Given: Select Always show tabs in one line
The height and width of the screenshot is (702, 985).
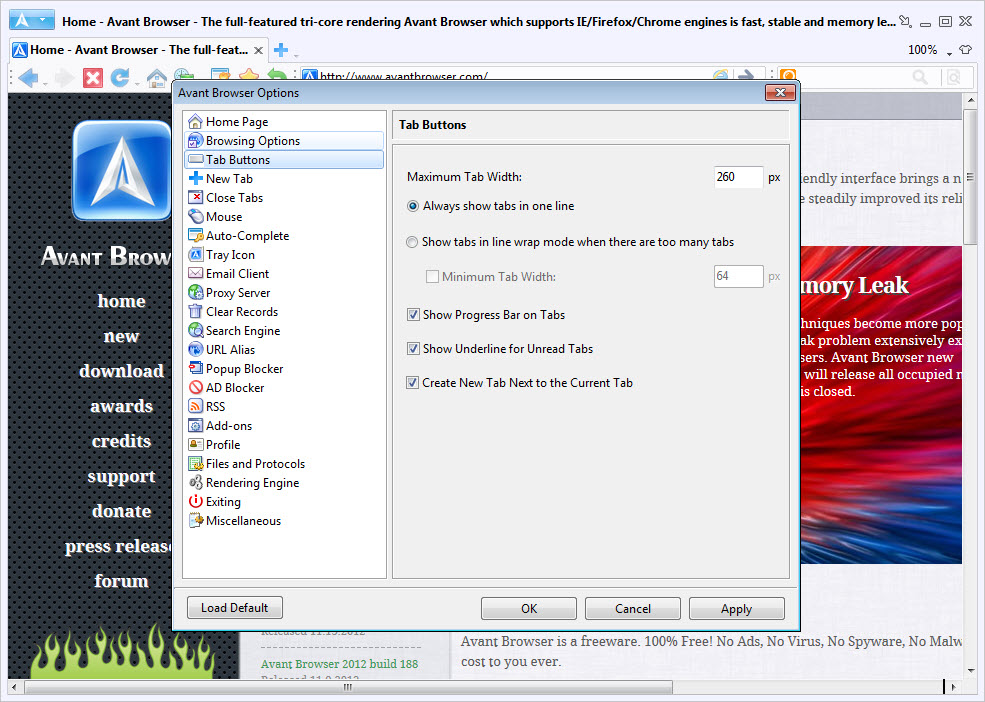Looking at the screenshot, I should (x=413, y=206).
